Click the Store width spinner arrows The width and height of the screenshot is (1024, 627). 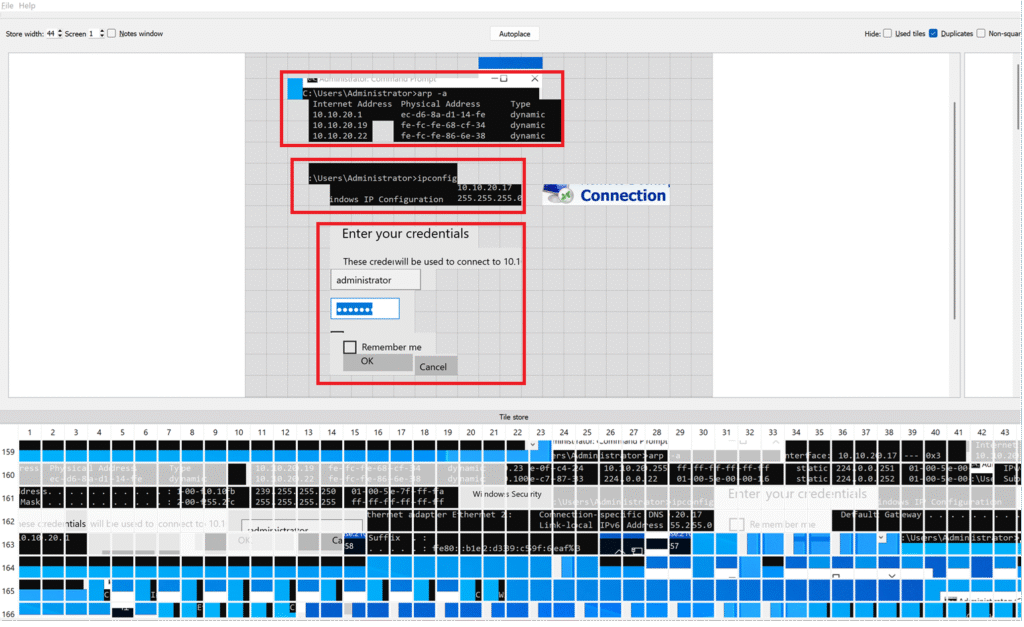tap(60, 34)
